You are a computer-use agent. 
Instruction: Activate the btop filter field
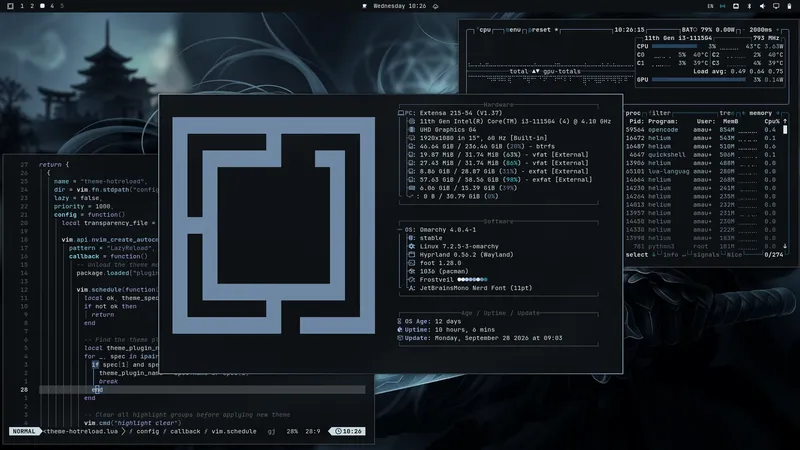click(x=660, y=113)
